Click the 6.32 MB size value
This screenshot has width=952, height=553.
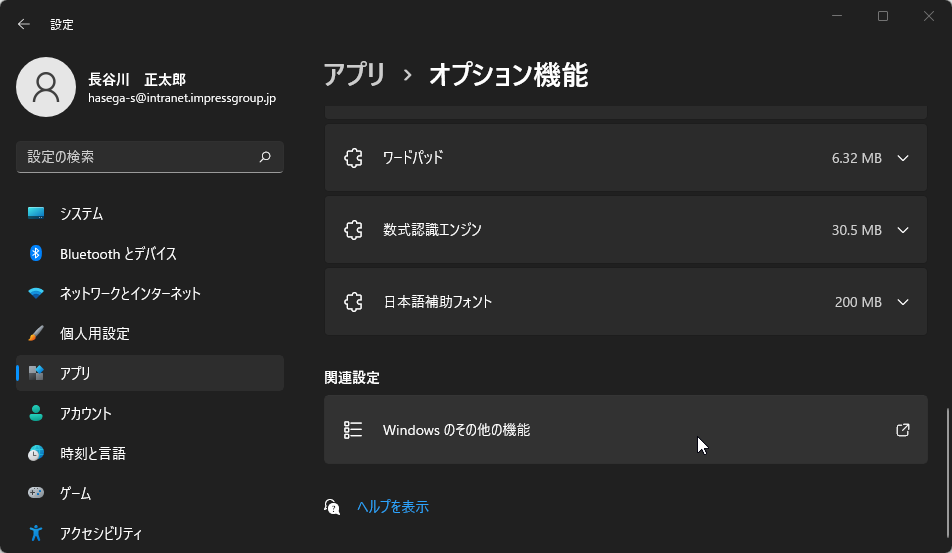pos(857,158)
